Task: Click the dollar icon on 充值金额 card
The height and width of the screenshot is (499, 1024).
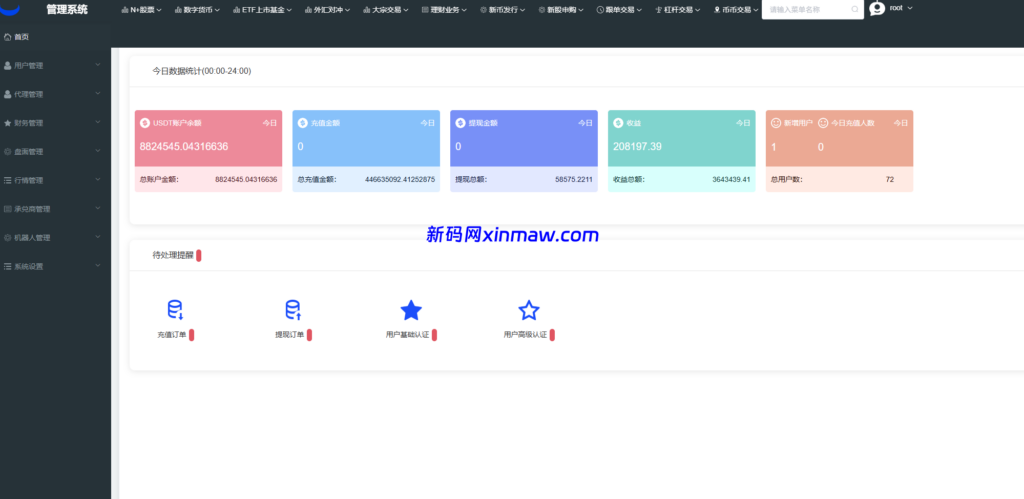Action: click(x=302, y=123)
